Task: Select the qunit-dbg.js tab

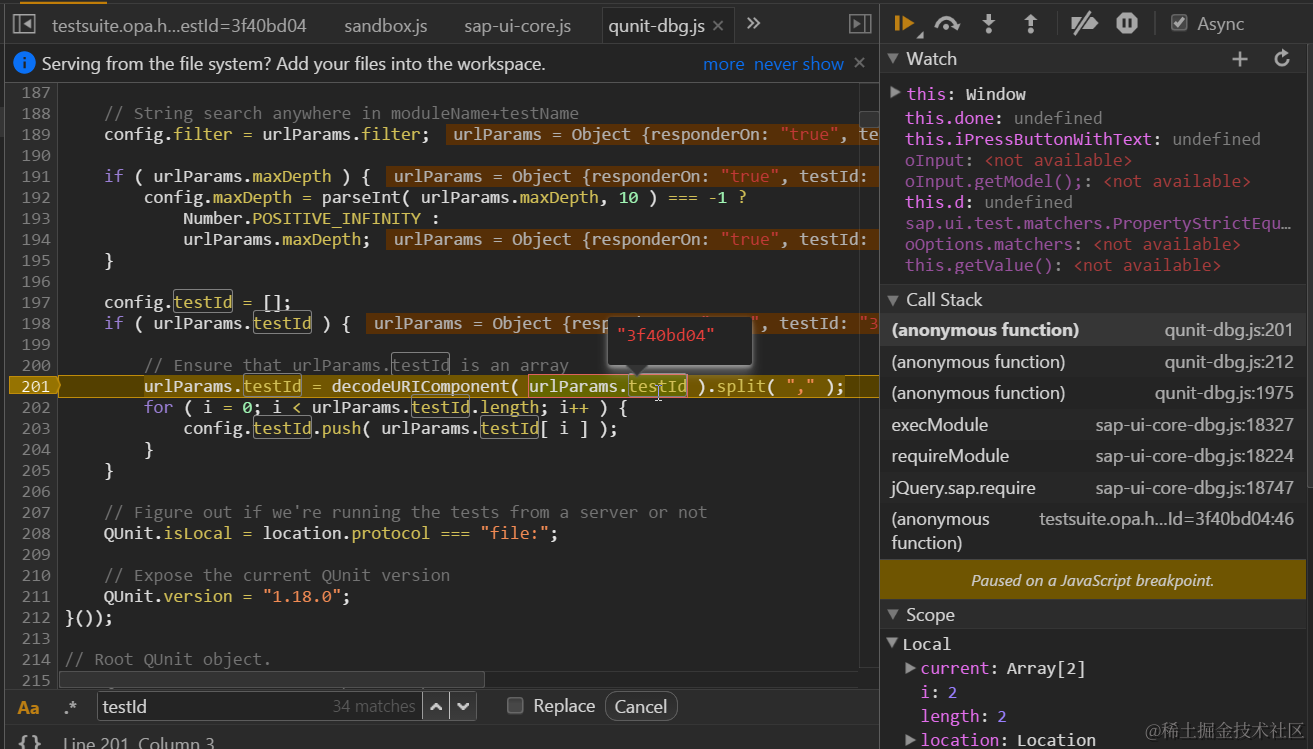Action: (657, 26)
